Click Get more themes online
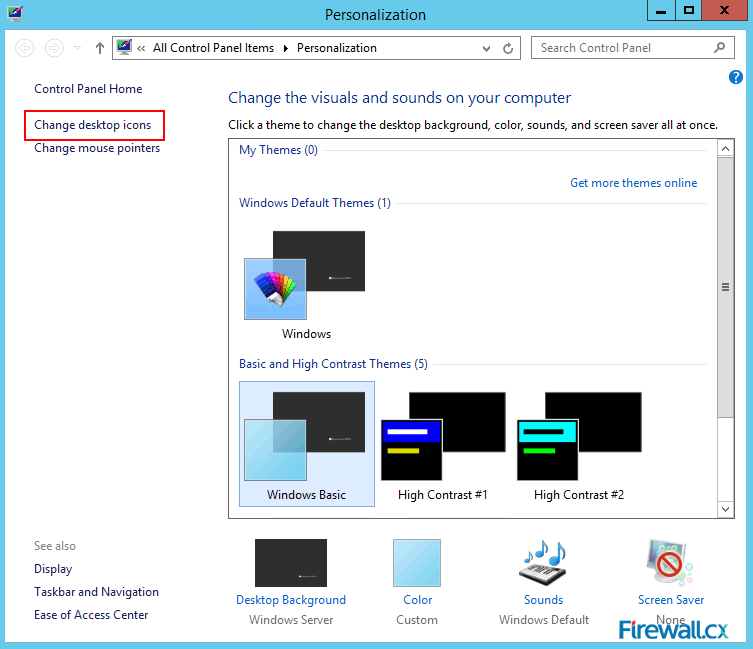 coord(633,183)
